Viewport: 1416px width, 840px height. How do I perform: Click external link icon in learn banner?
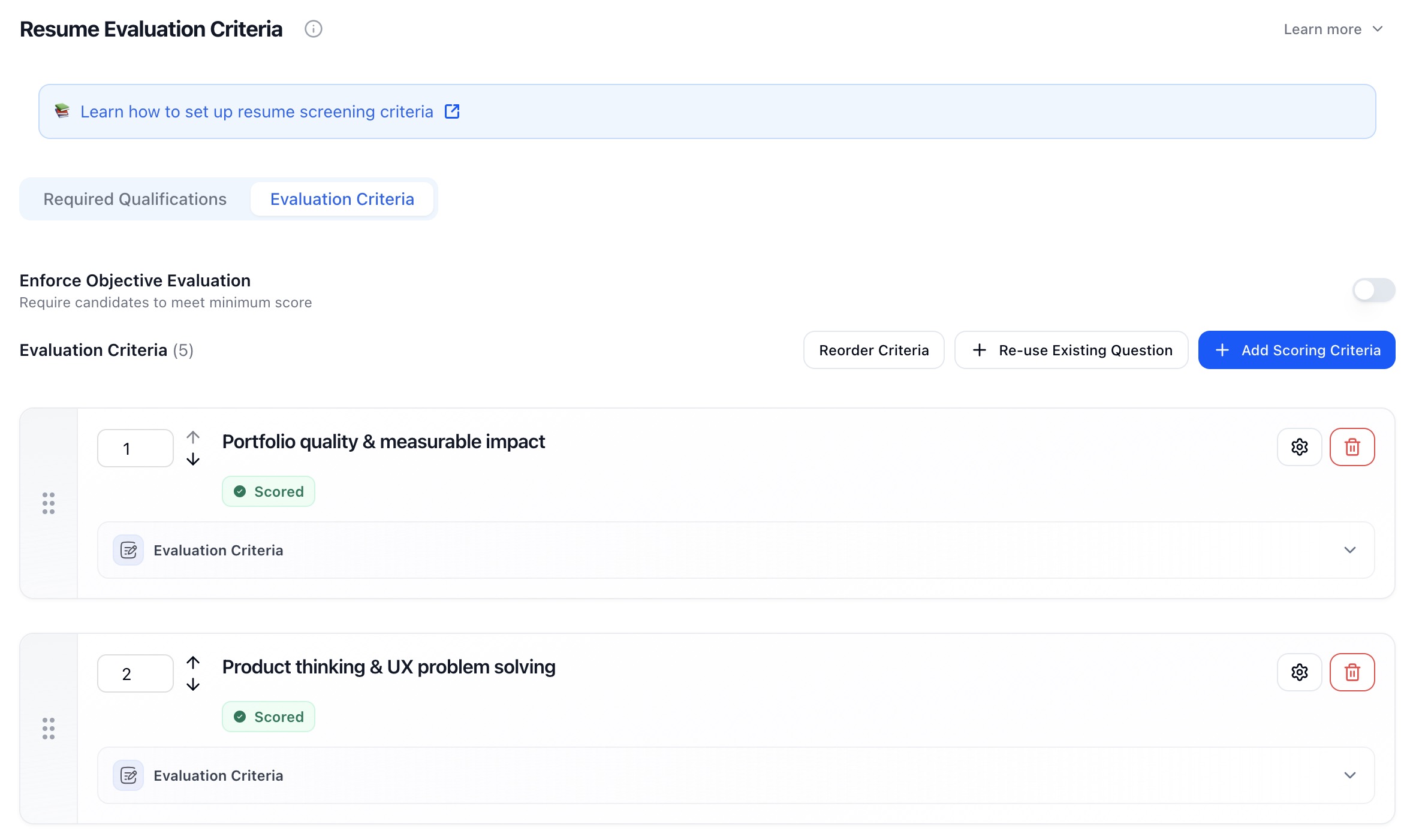point(452,111)
